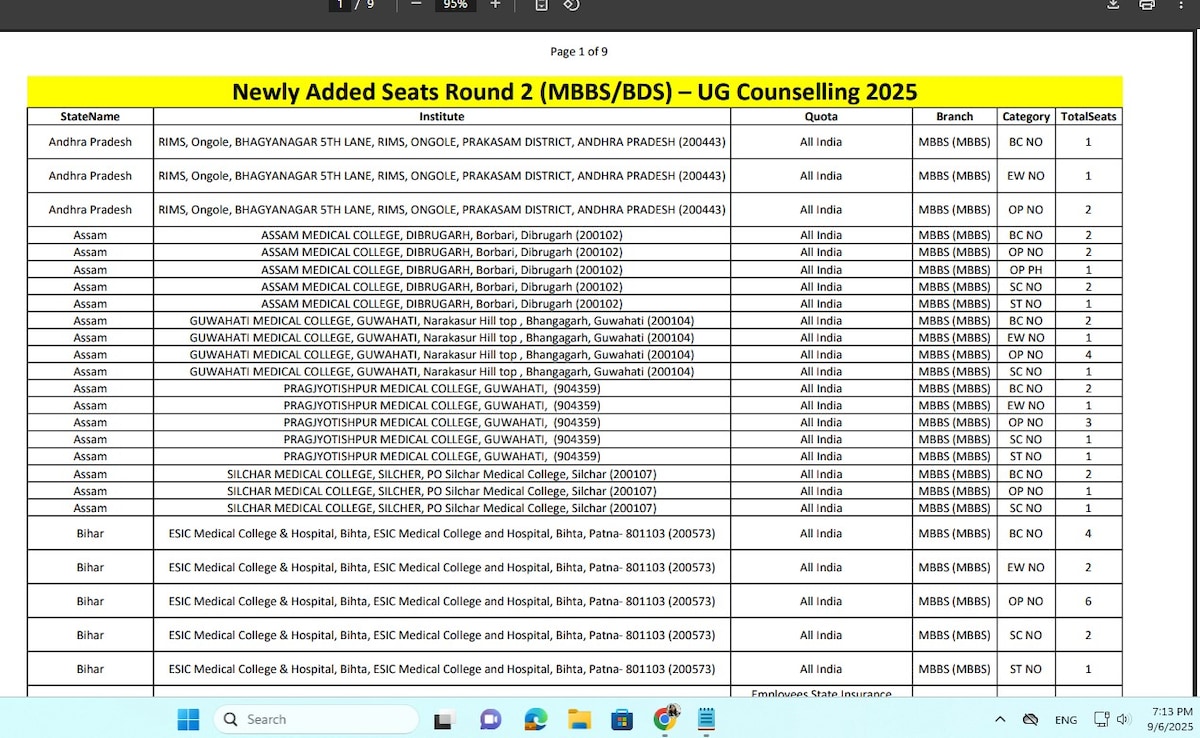
Task: Rotate the document using the rotate icon
Action: pyautogui.click(x=571, y=5)
